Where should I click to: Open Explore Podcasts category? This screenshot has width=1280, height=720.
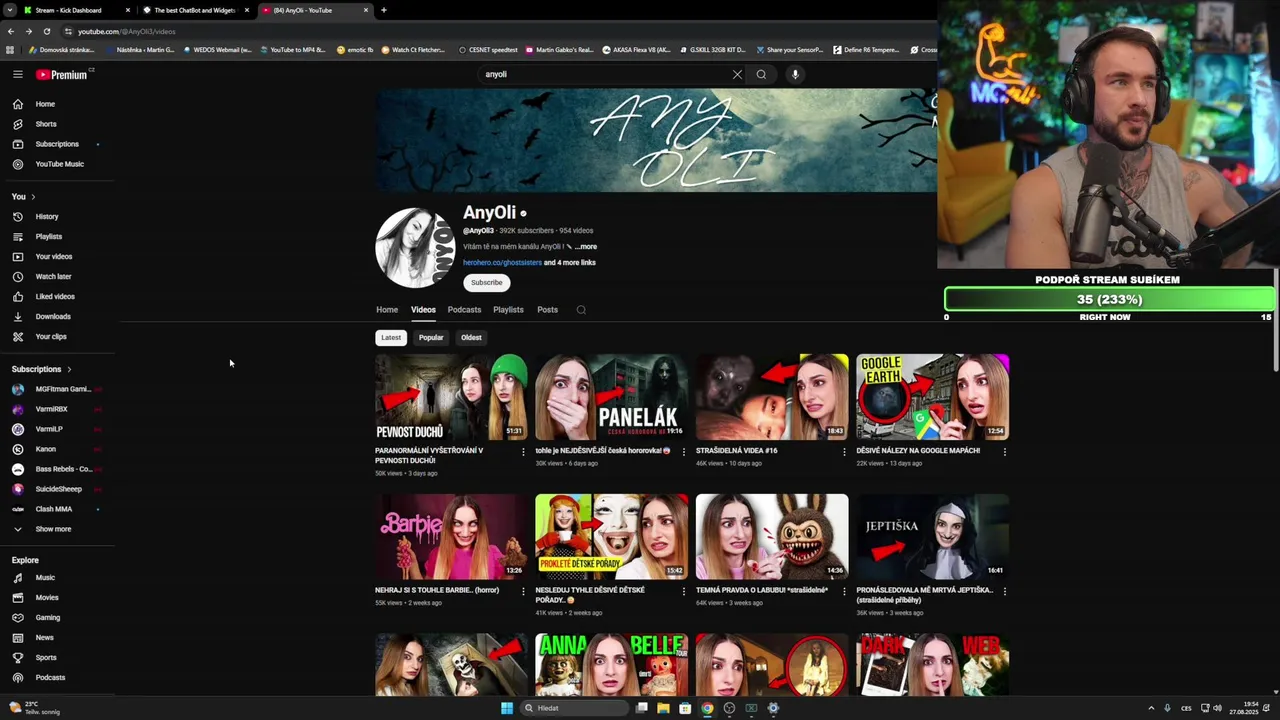[50, 678]
